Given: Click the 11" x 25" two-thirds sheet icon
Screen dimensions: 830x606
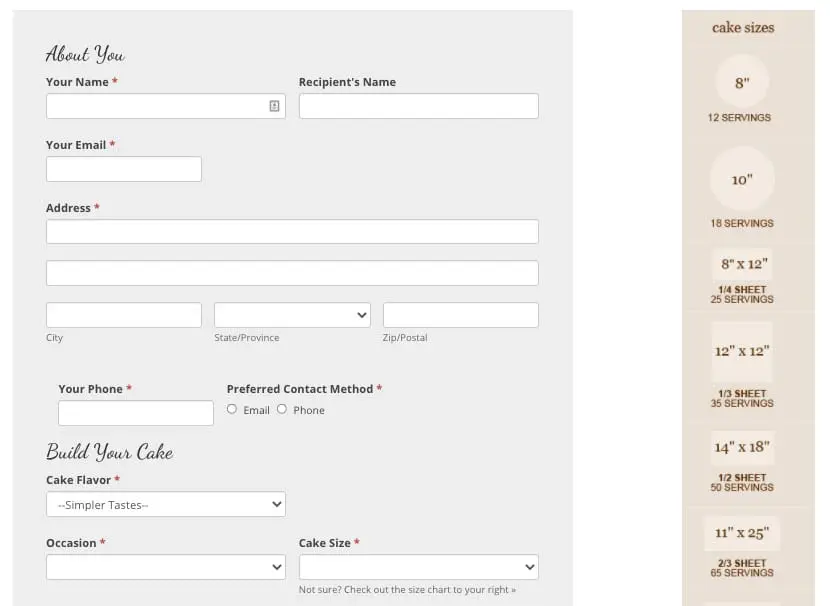Looking at the screenshot, I should point(741,533).
